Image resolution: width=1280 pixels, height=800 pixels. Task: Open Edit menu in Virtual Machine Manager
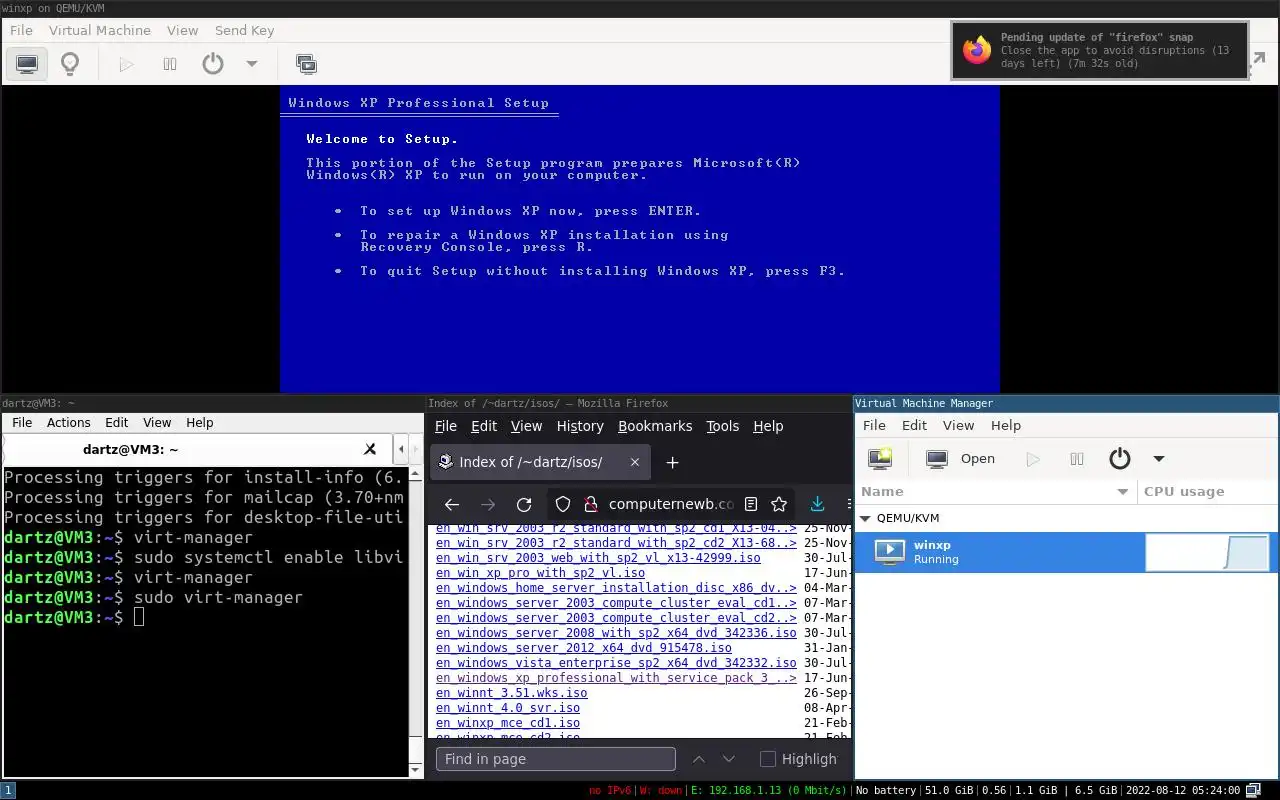pyautogui.click(x=914, y=425)
